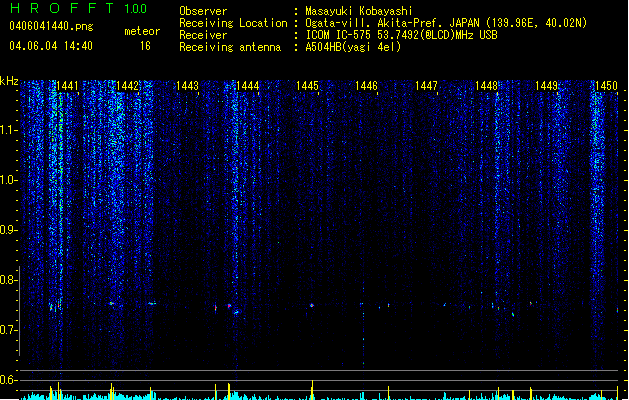
Task: Click the Receiver label
Action: 203,35
